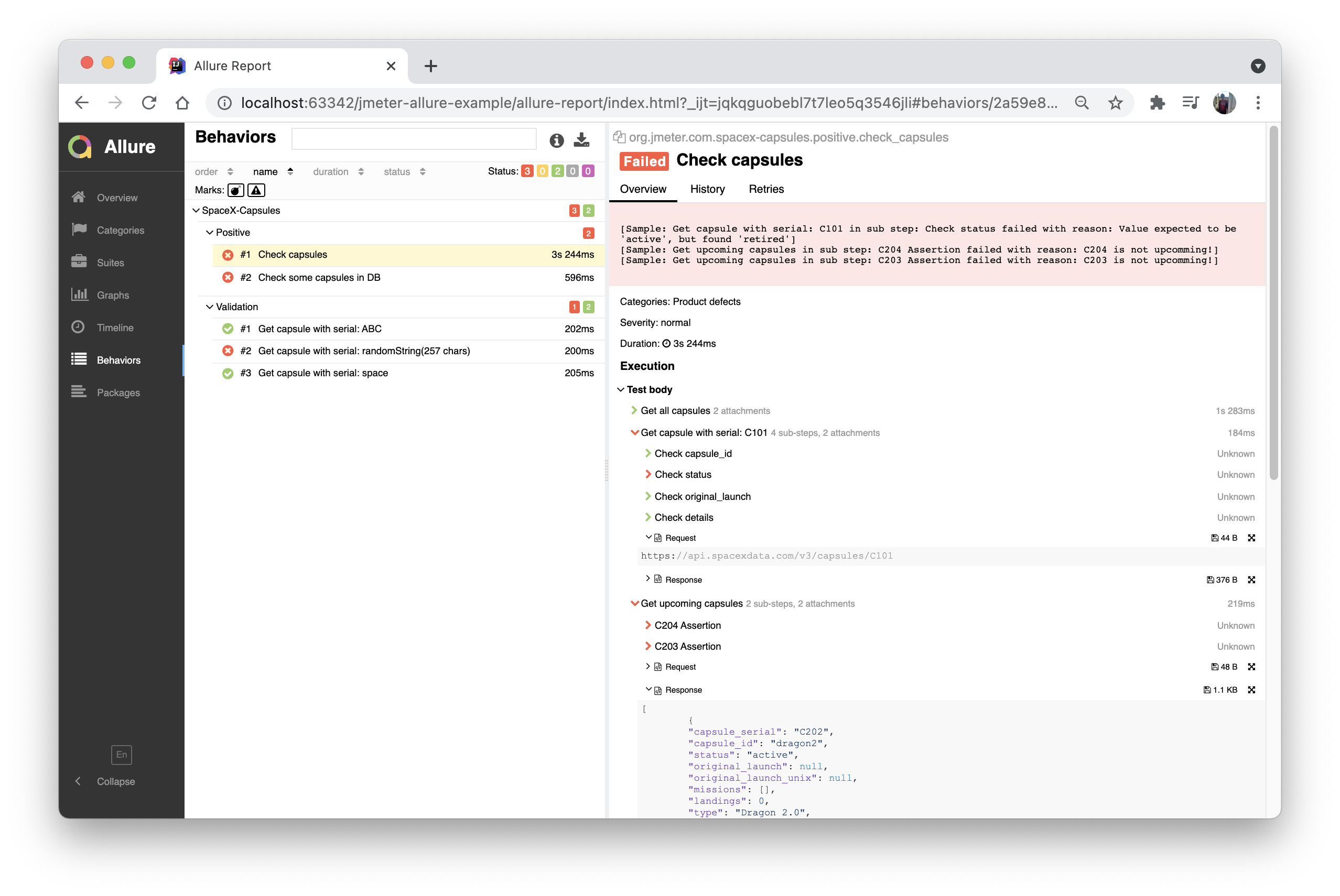
Task: Click the download CSV icon in Behaviors
Action: [581, 139]
